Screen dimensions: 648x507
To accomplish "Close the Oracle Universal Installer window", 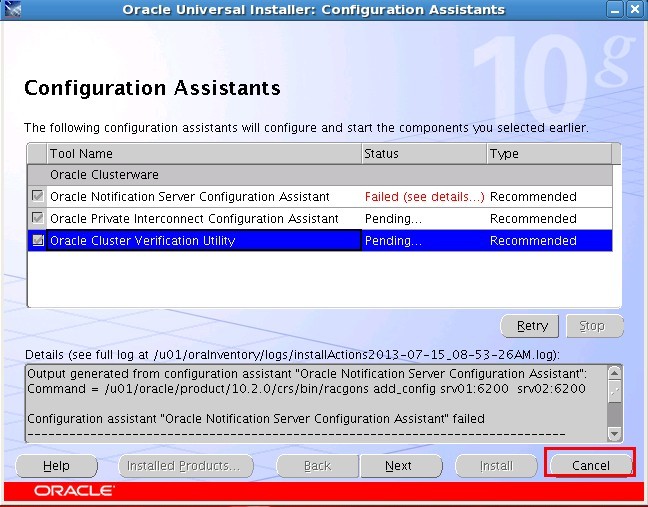I will pos(635,9).
